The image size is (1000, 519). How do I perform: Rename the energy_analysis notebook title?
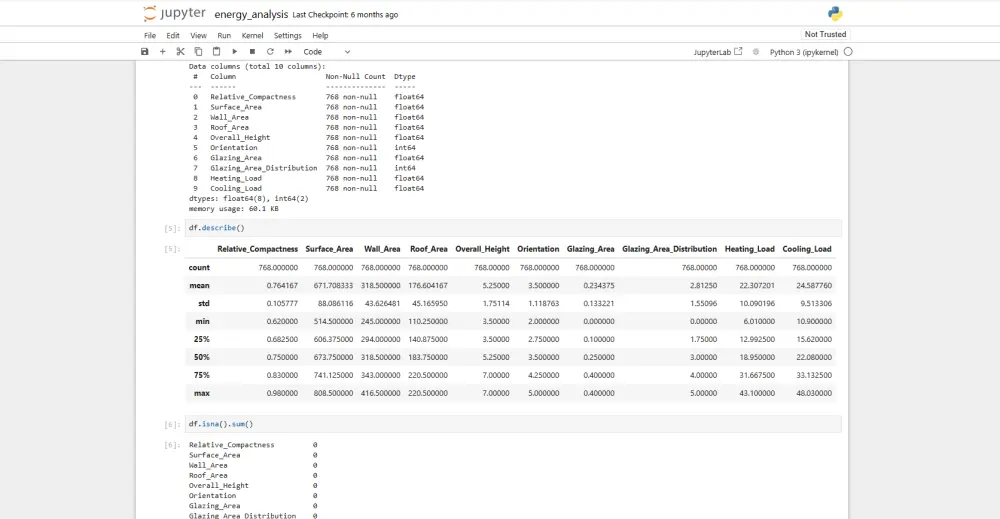coord(250,15)
